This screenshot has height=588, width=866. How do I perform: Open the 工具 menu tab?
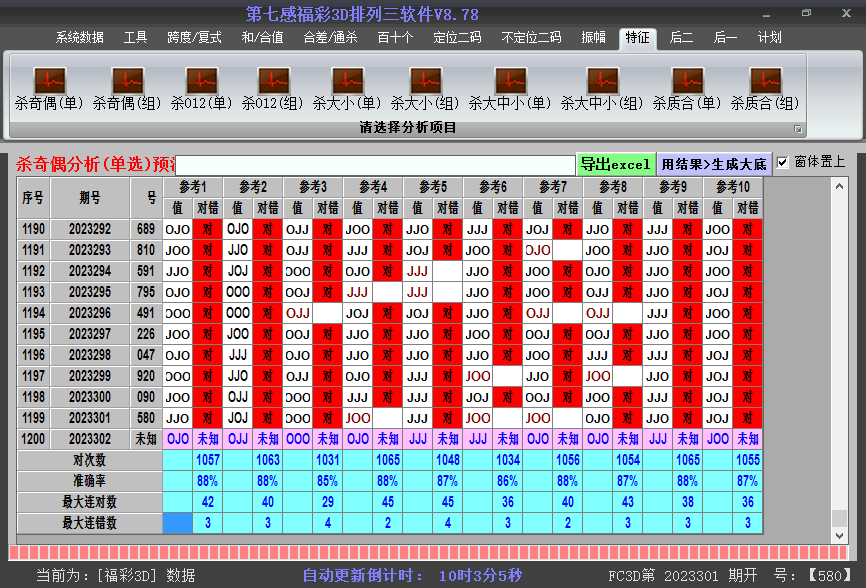[135, 38]
